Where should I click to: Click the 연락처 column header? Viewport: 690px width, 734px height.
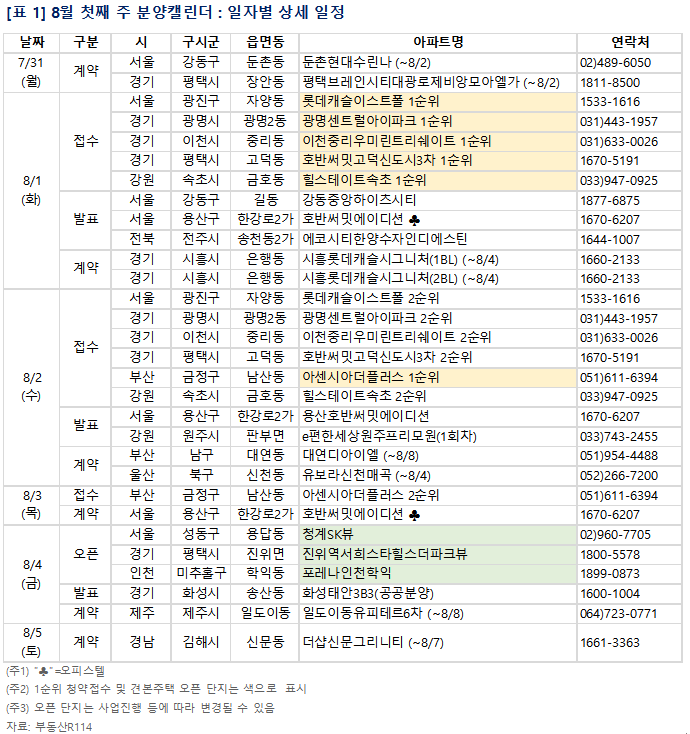tap(629, 42)
